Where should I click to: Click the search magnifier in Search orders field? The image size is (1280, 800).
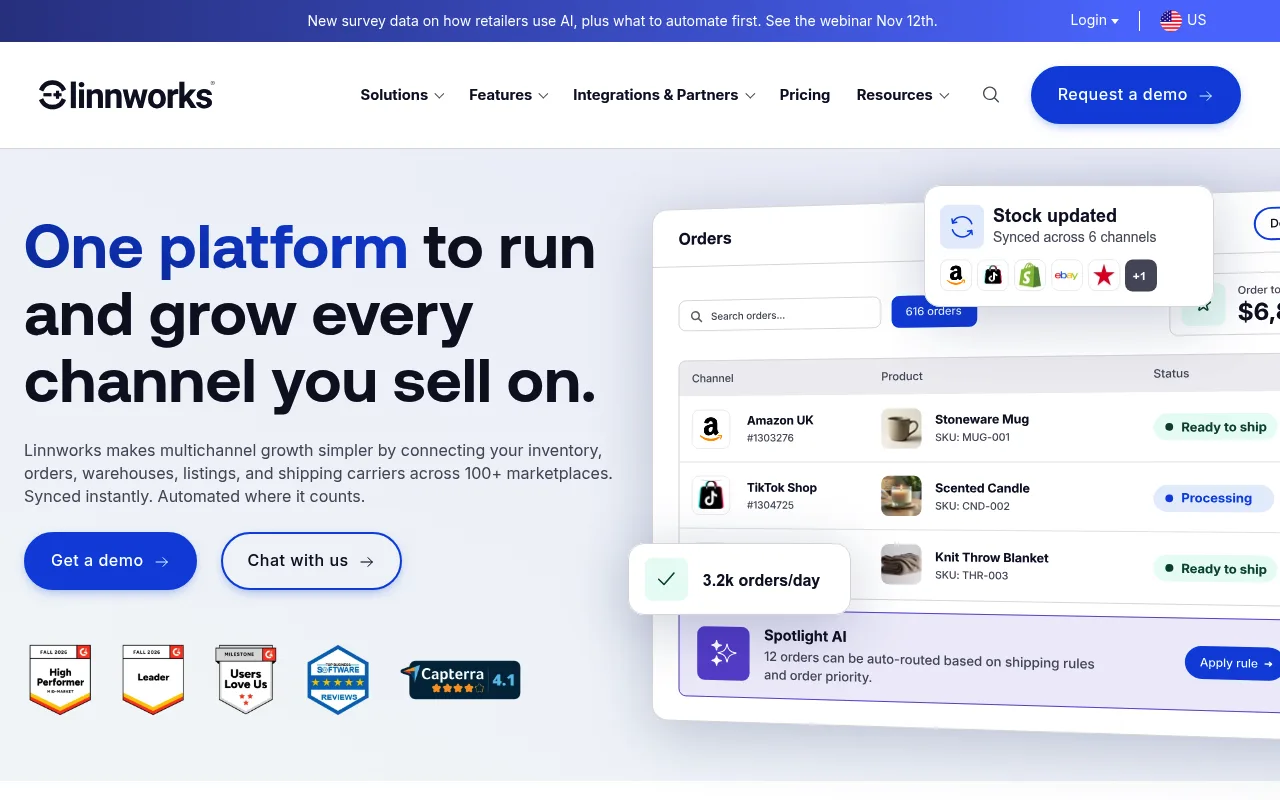click(697, 316)
